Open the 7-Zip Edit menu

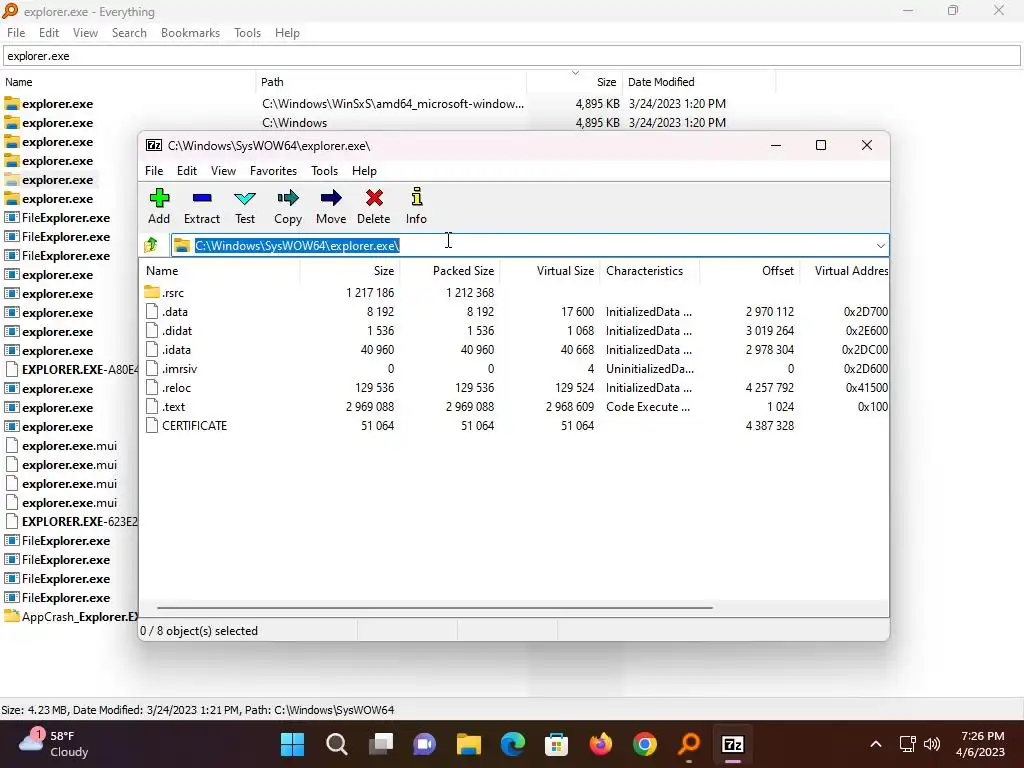click(x=187, y=170)
